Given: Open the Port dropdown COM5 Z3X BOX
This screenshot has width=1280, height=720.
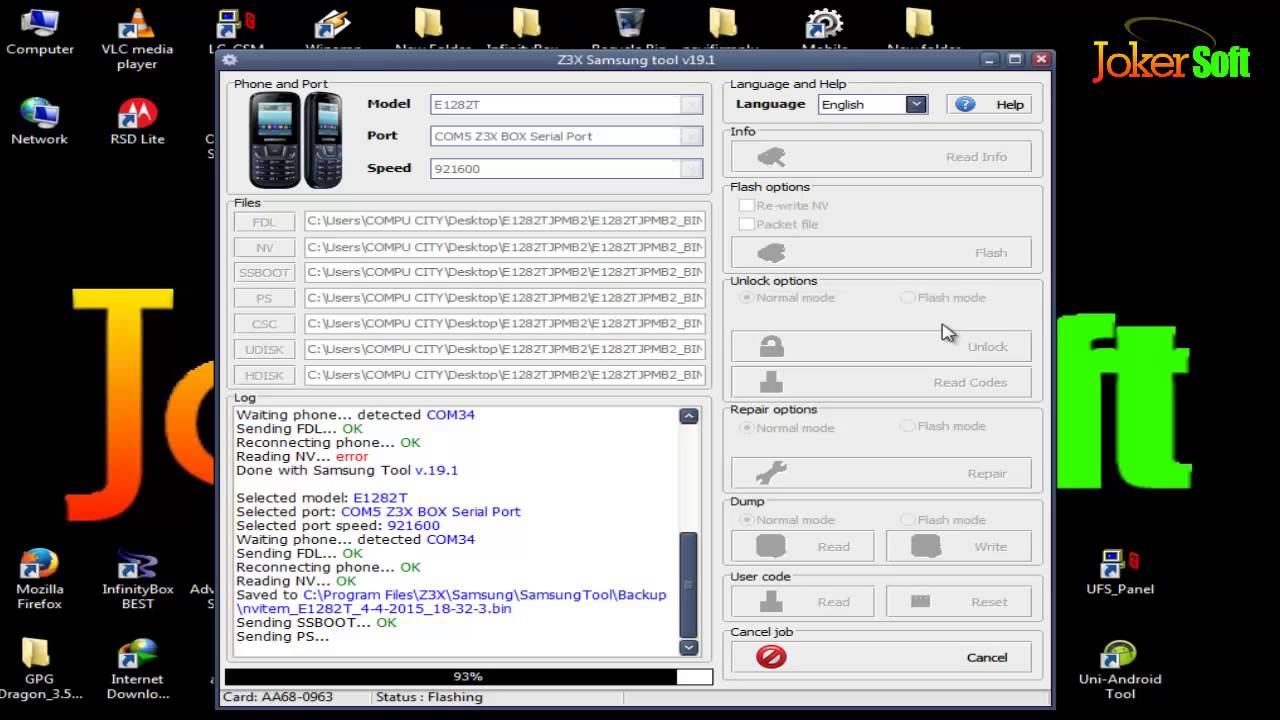Looking at the screenshot, I should [691, 136].
